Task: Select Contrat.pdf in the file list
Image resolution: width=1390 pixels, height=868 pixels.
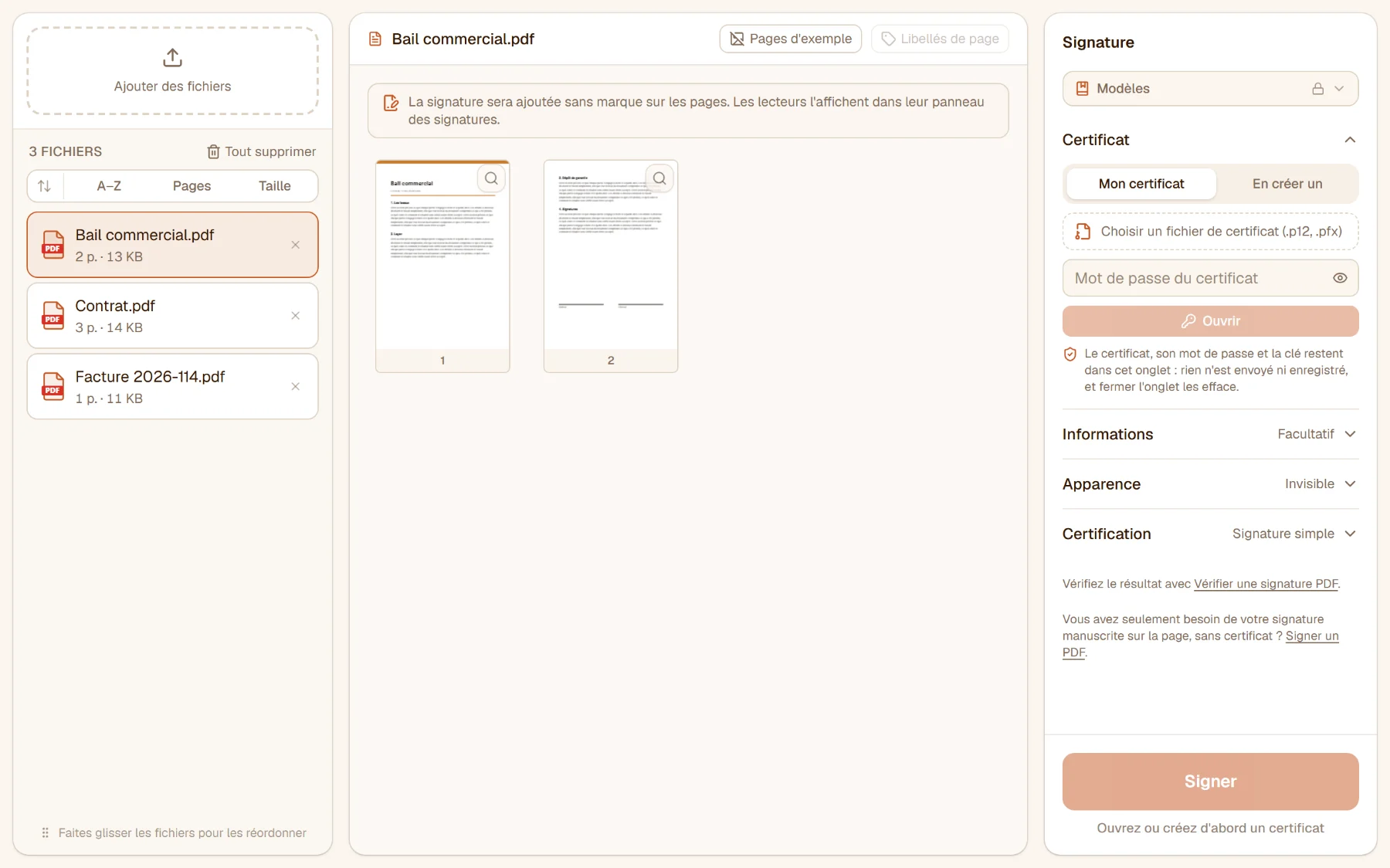Action: (x=172, y=316)
